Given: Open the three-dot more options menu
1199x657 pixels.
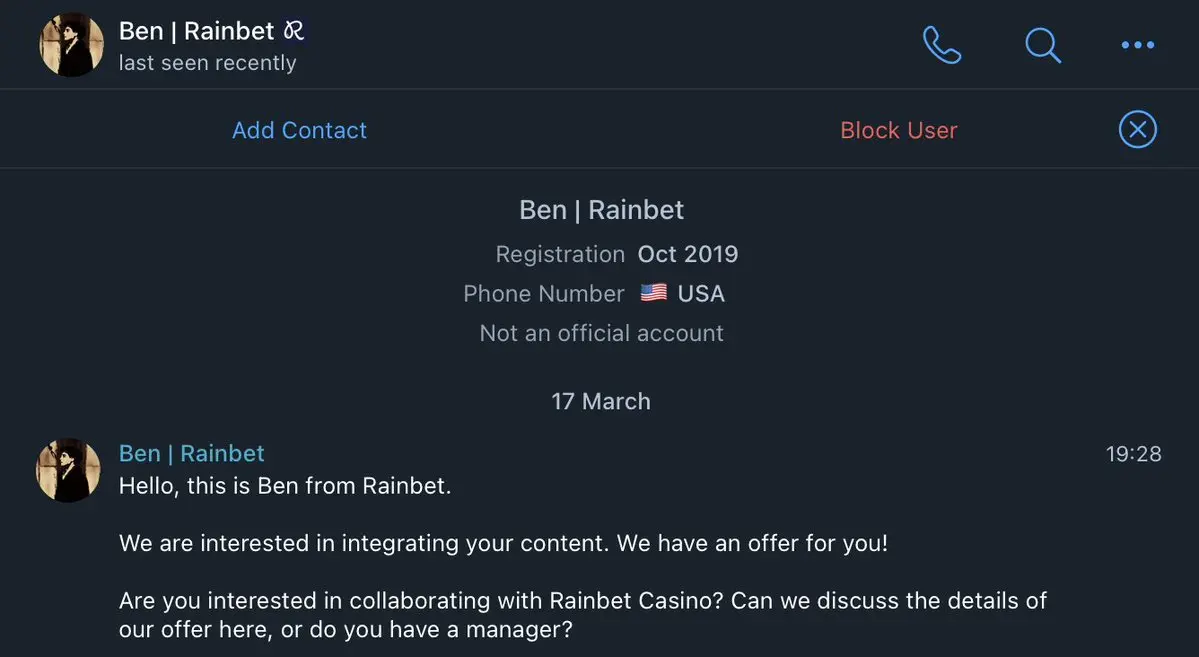Looking at the screenshot, I should tap(1137, 45).
